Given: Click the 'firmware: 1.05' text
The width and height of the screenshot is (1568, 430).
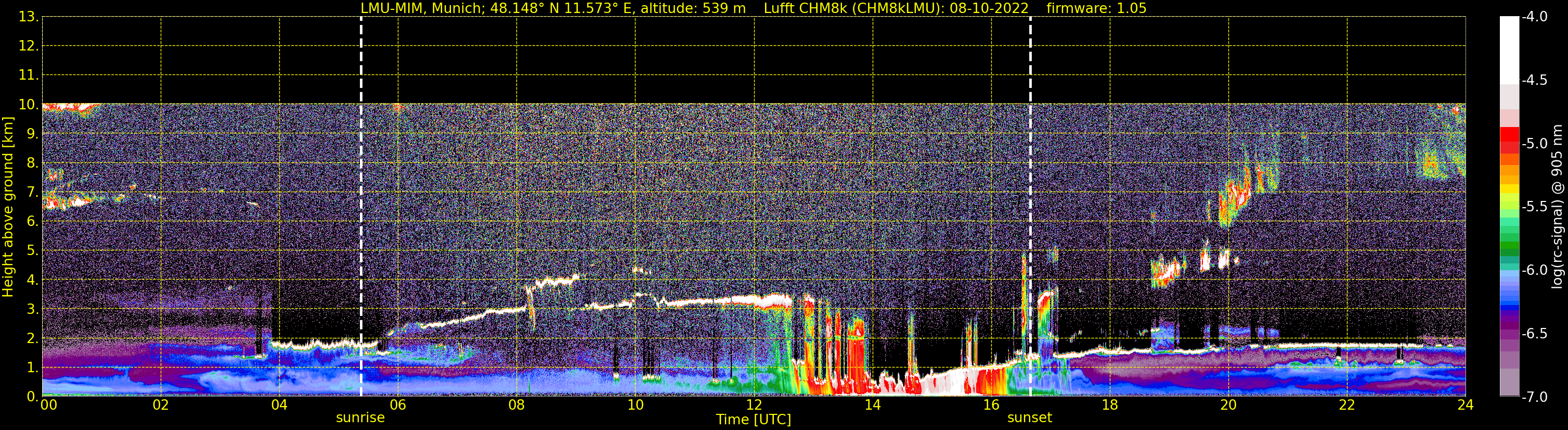Looking at the screenshot, I should pos(1096,8).
